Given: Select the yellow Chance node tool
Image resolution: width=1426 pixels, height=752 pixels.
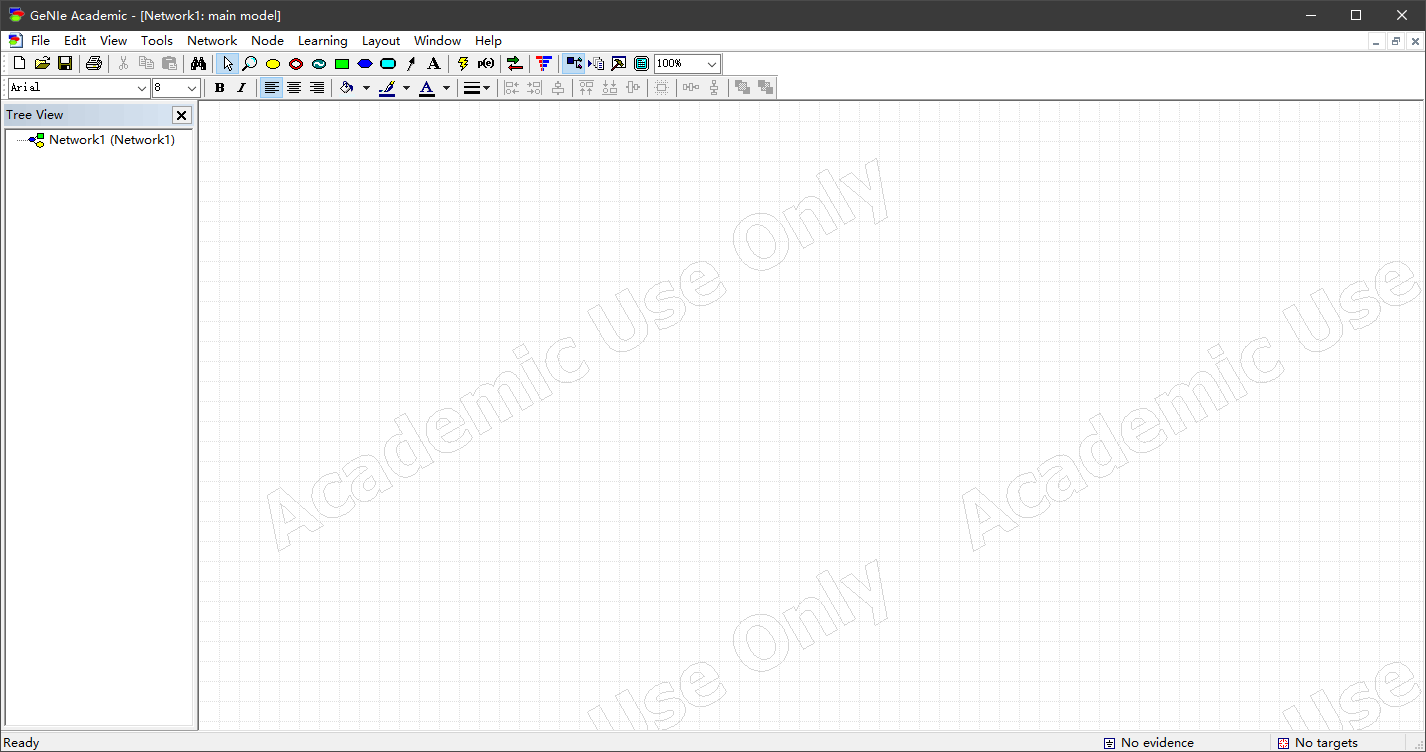Looking at the screenshot, I should coord(273,64).
